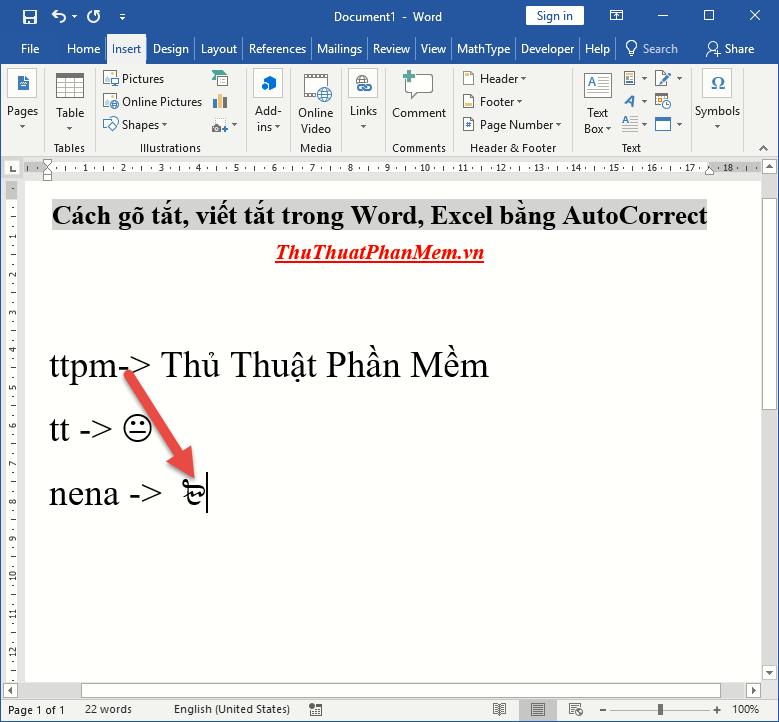Click the Redo/Repeat button
The image size is (779, 722).
(x=93, y=17)
